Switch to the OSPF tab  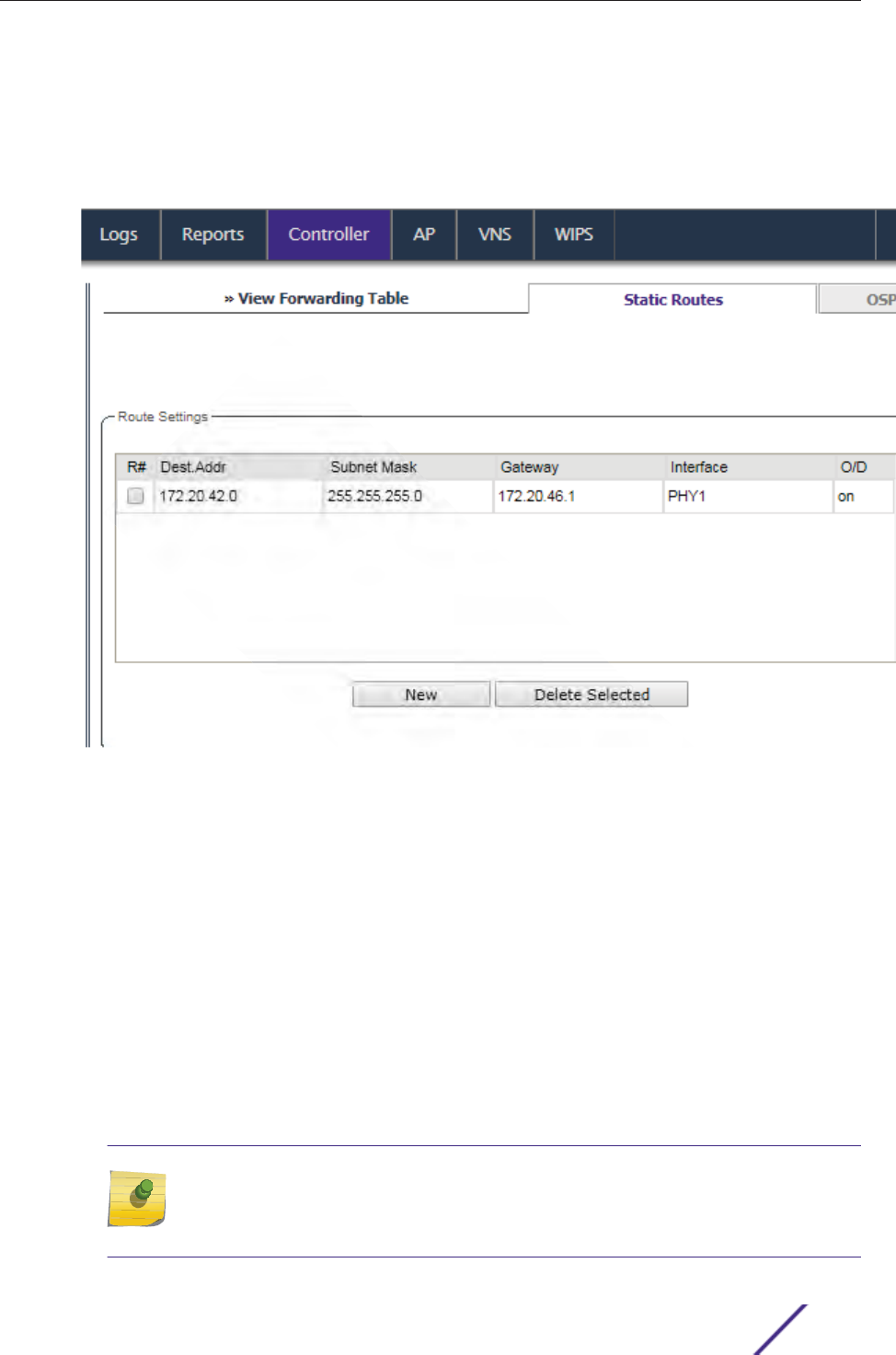857,299
